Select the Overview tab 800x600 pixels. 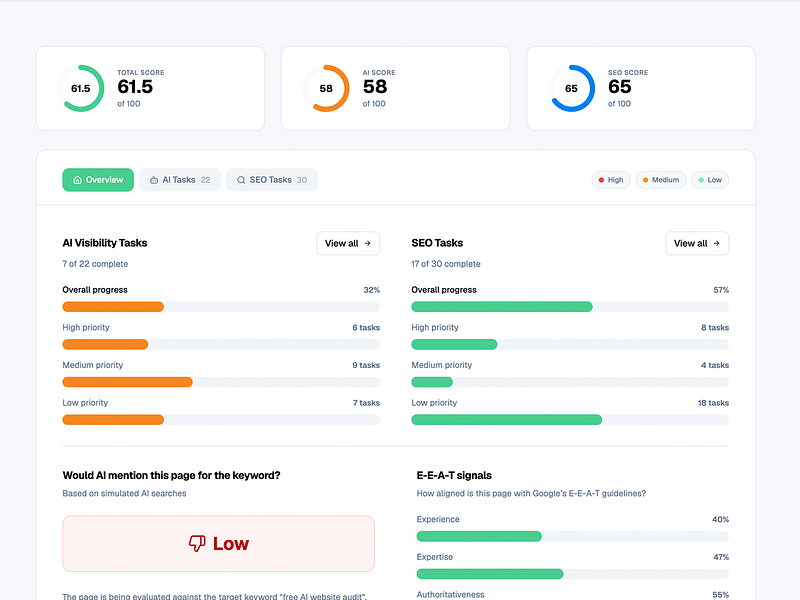click(x=98, y=180)
